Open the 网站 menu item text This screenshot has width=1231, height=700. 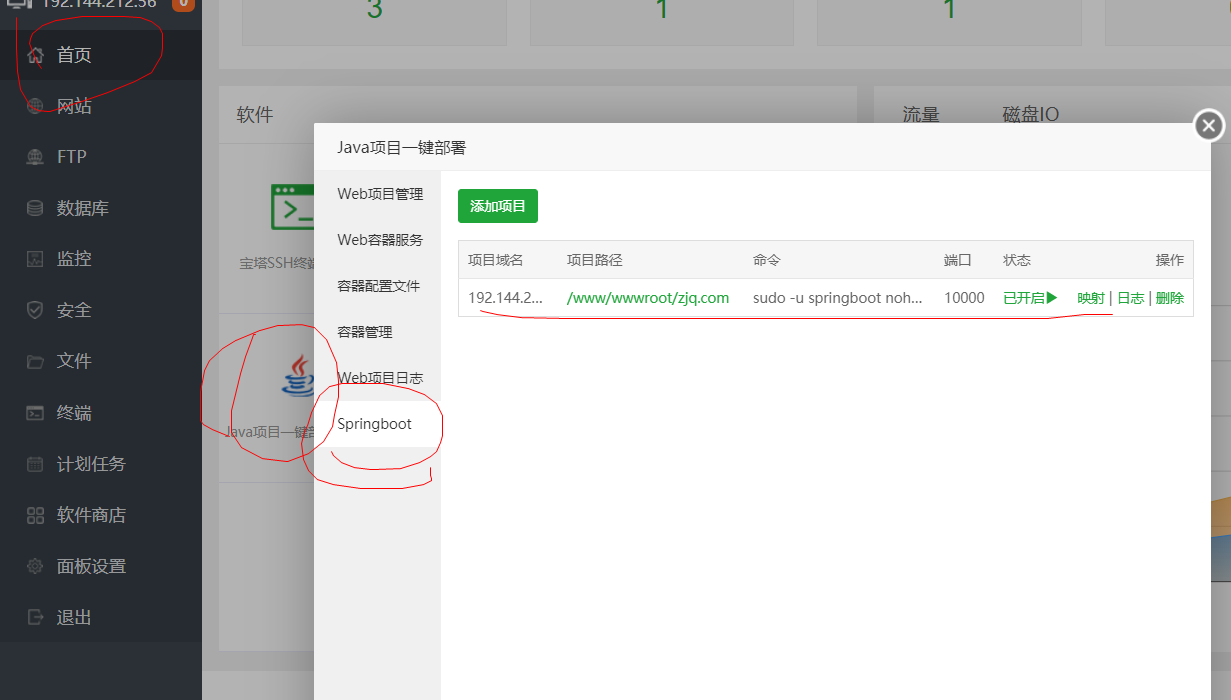coord(74,106)
